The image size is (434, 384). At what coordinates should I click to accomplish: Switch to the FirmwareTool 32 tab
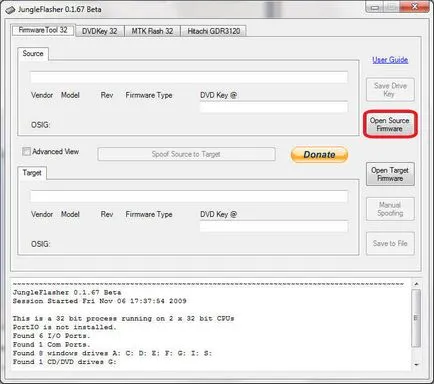(x=43, y=30)
